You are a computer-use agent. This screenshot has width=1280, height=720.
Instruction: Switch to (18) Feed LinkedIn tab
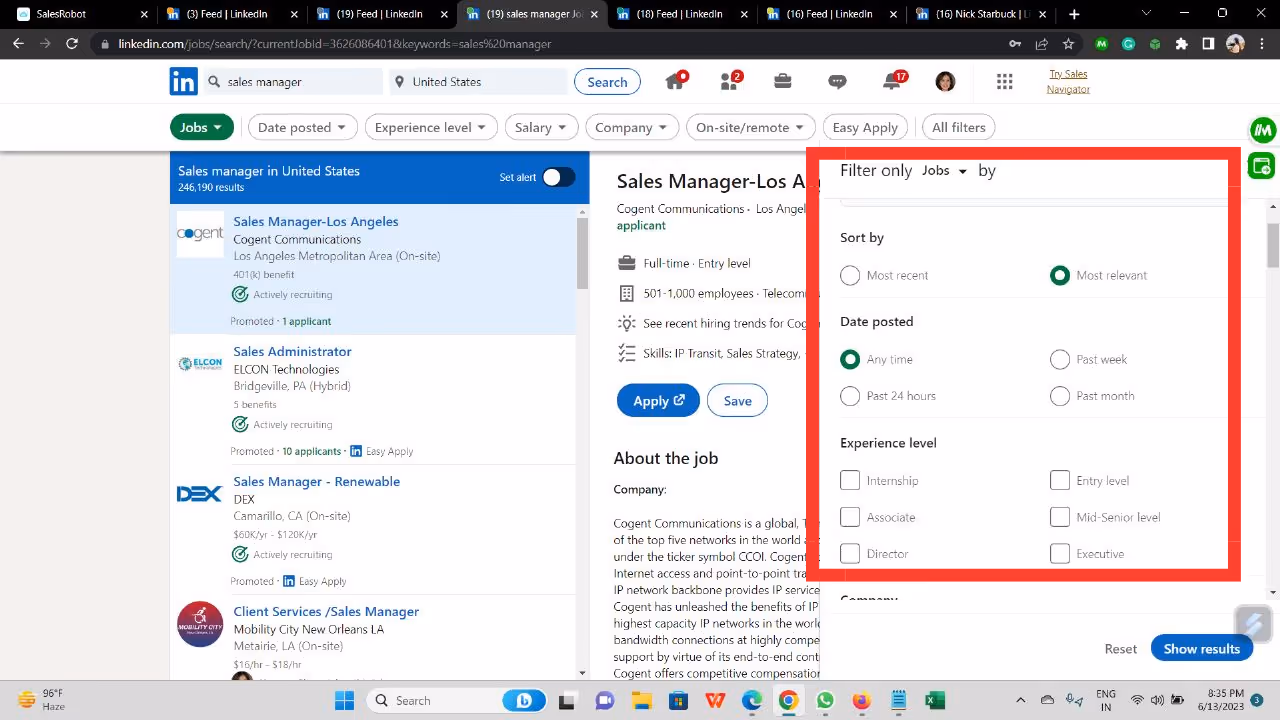coord(682,14)
